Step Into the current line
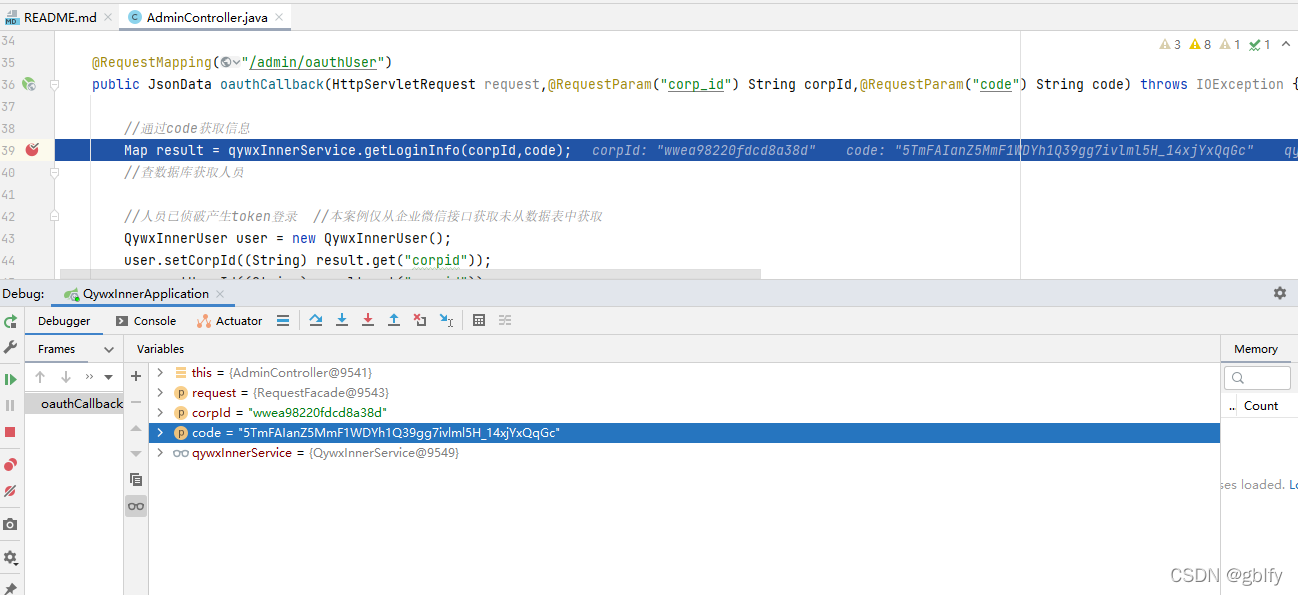Viewport: 1298px width, 595px height. 342,320
